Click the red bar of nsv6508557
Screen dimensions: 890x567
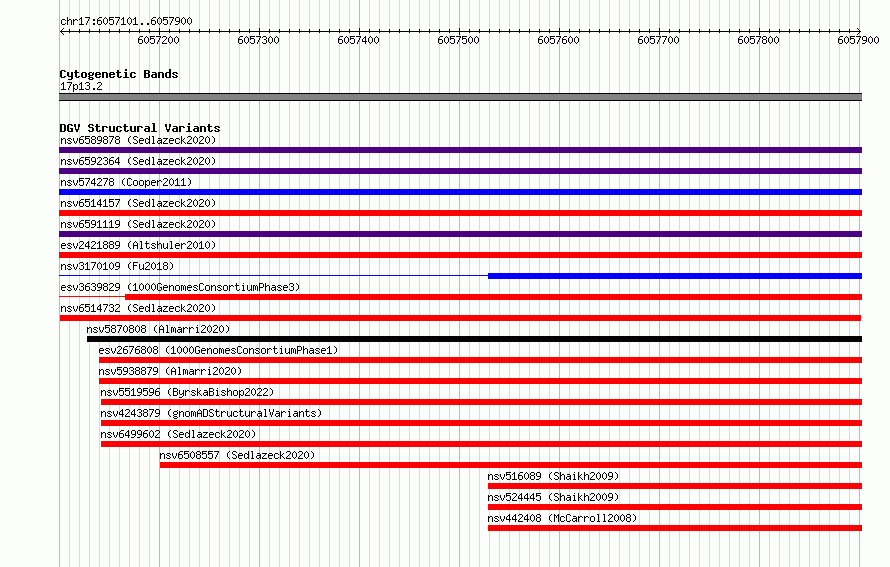[x=511, y=465]
